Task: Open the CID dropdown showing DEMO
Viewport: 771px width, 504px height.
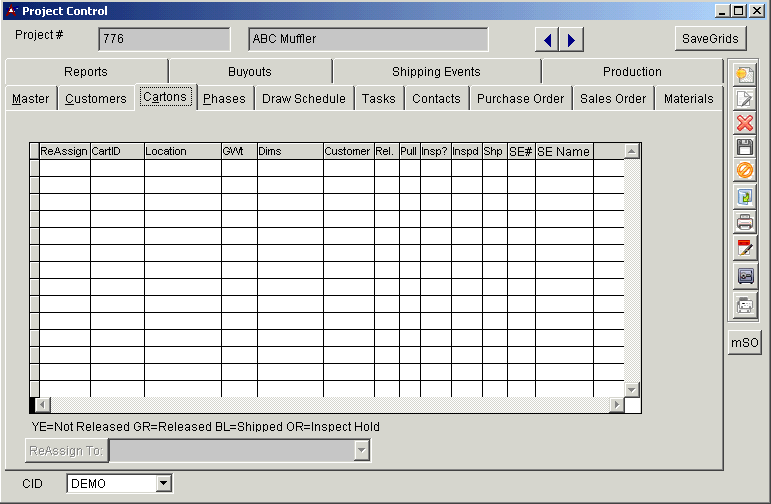Action: pos(164,484)
